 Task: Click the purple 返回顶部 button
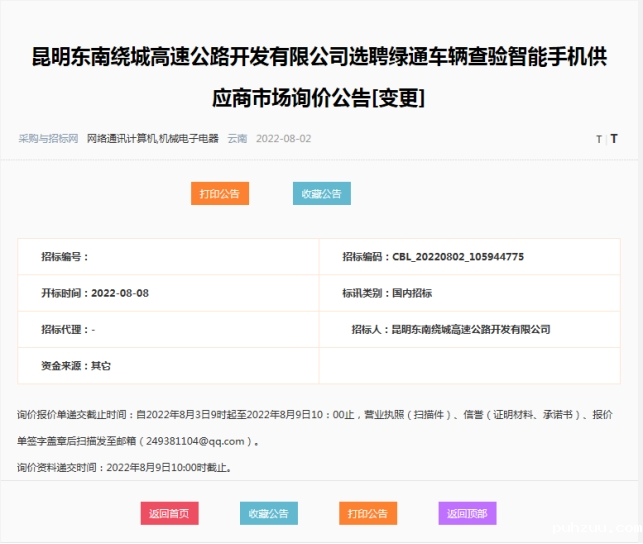pos(467,513)
